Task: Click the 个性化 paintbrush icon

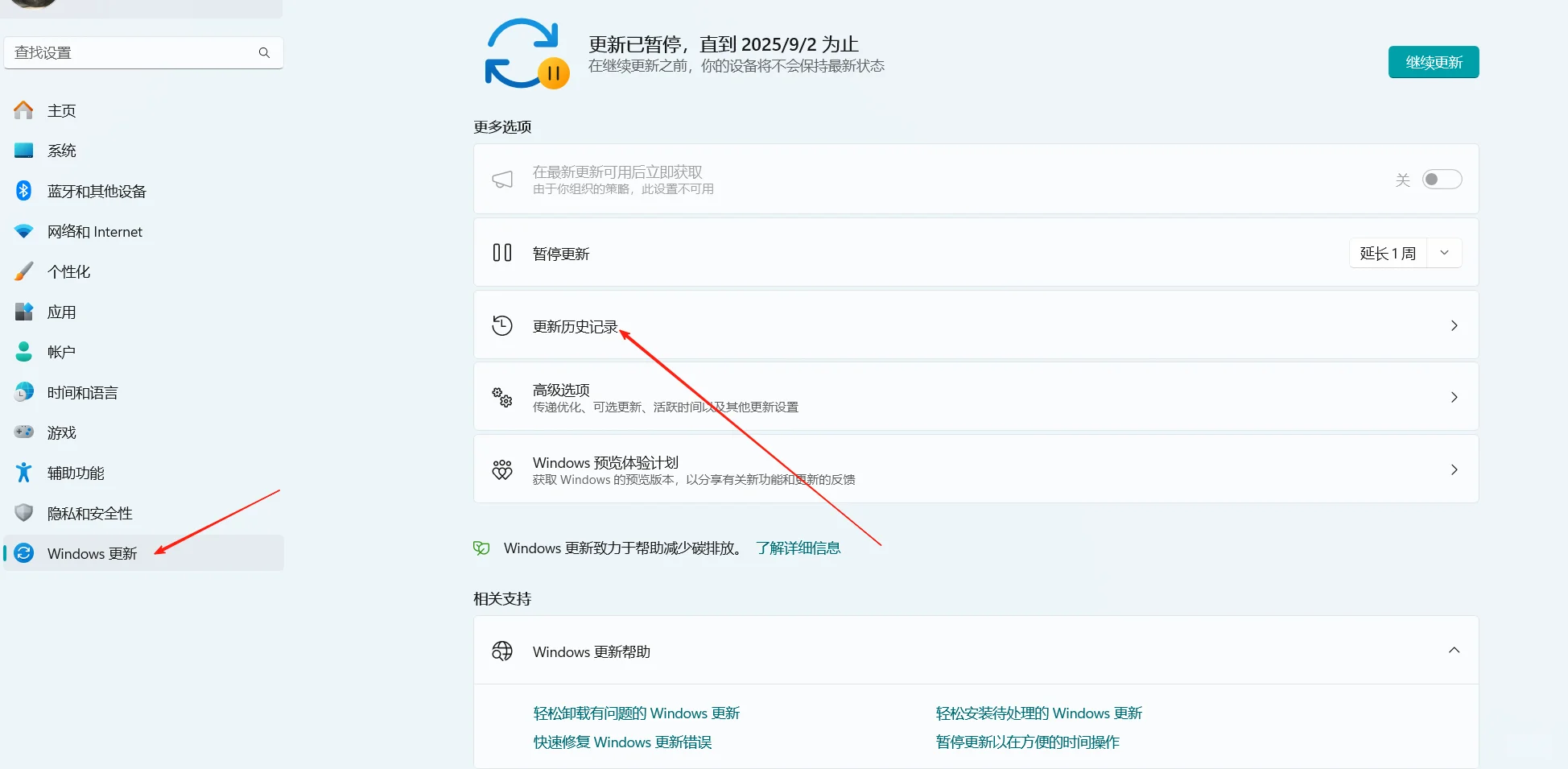Action: [23, 271]
